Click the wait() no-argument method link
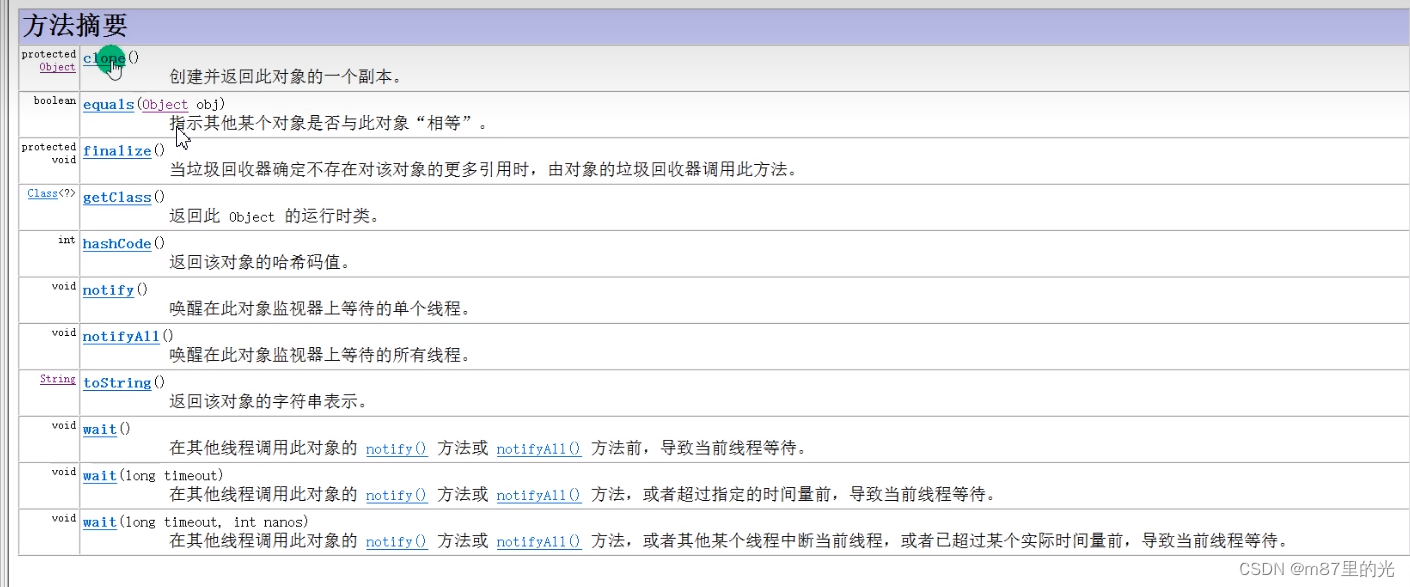 (98, 428)
